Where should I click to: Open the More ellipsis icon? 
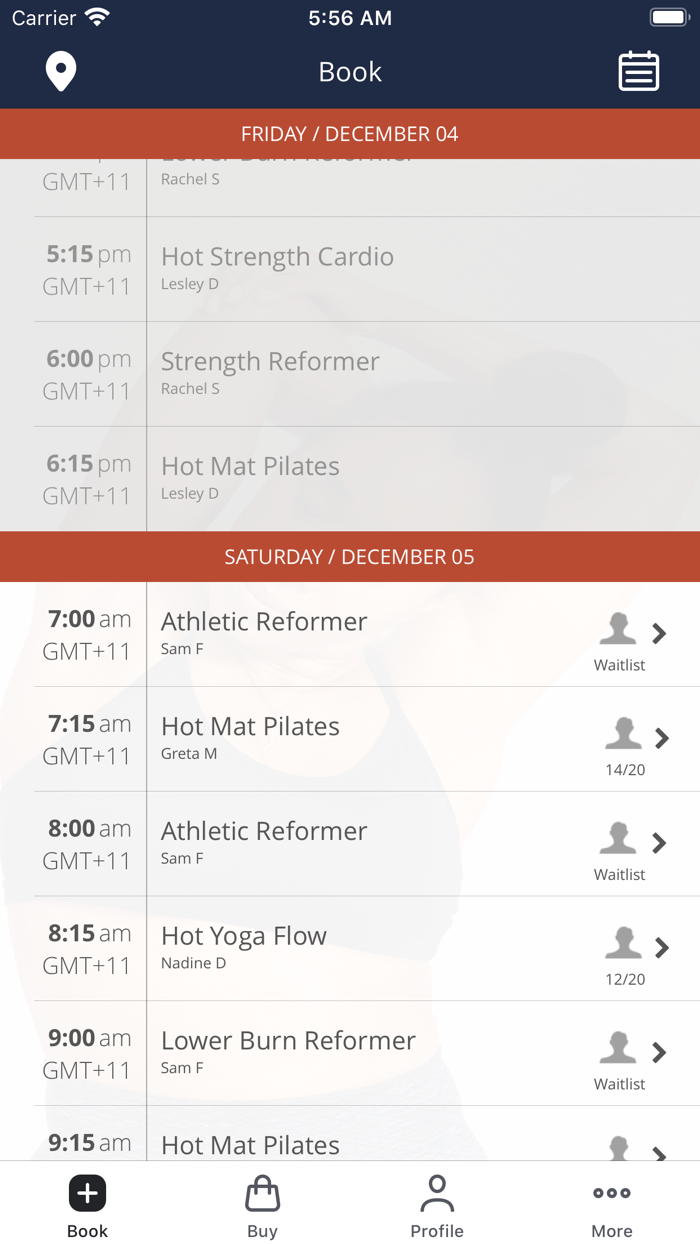point(611,1192)
